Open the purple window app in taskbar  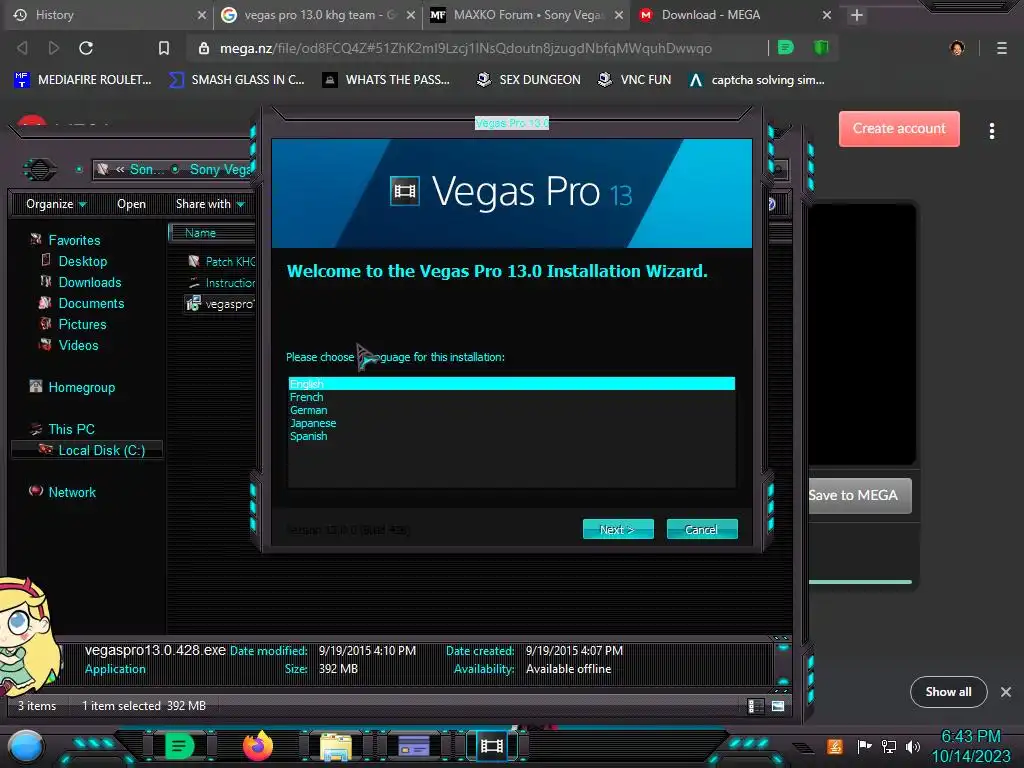[413, 745]
